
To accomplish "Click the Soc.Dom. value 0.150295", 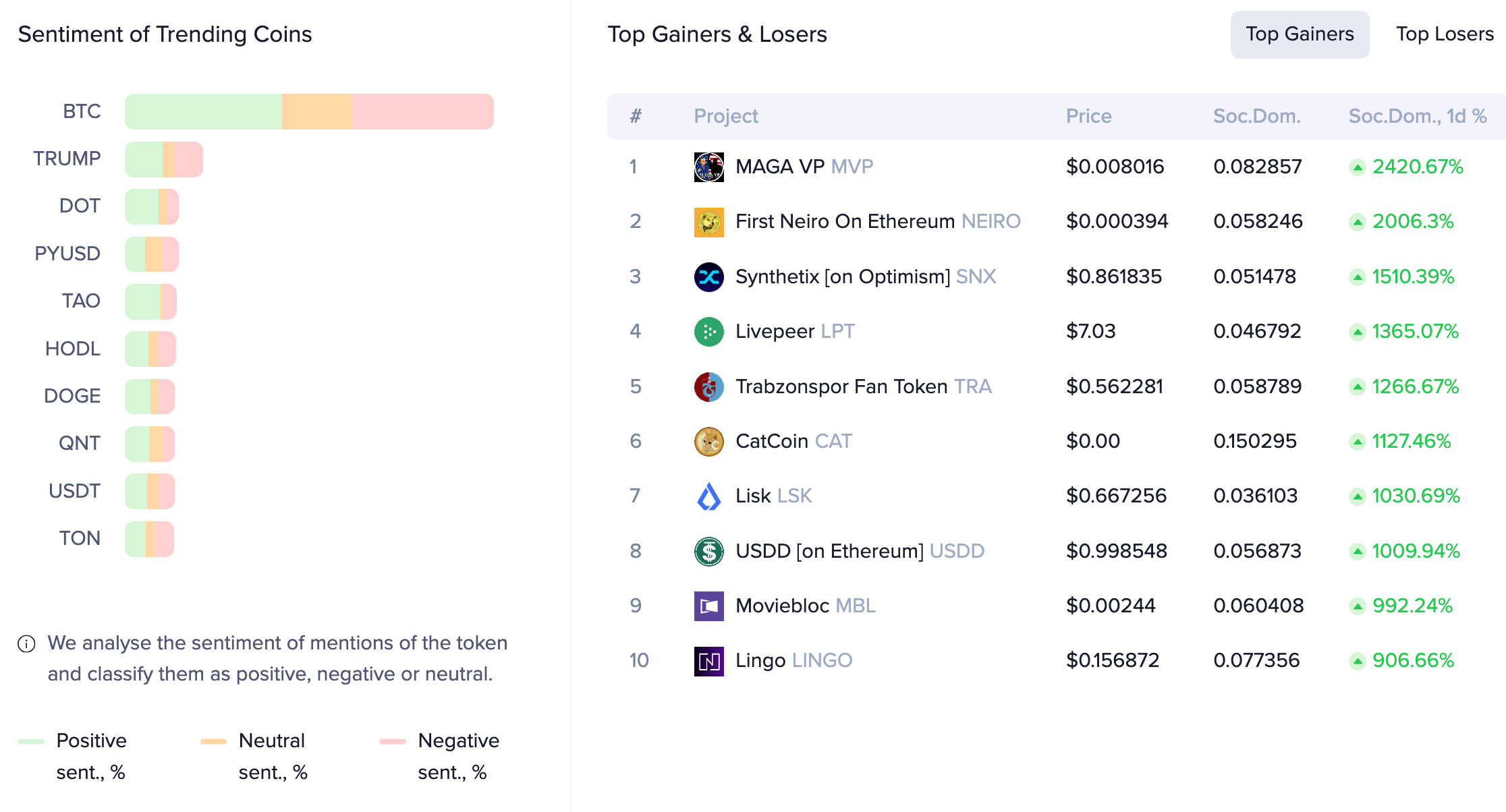I will (x=1255, y=441).
